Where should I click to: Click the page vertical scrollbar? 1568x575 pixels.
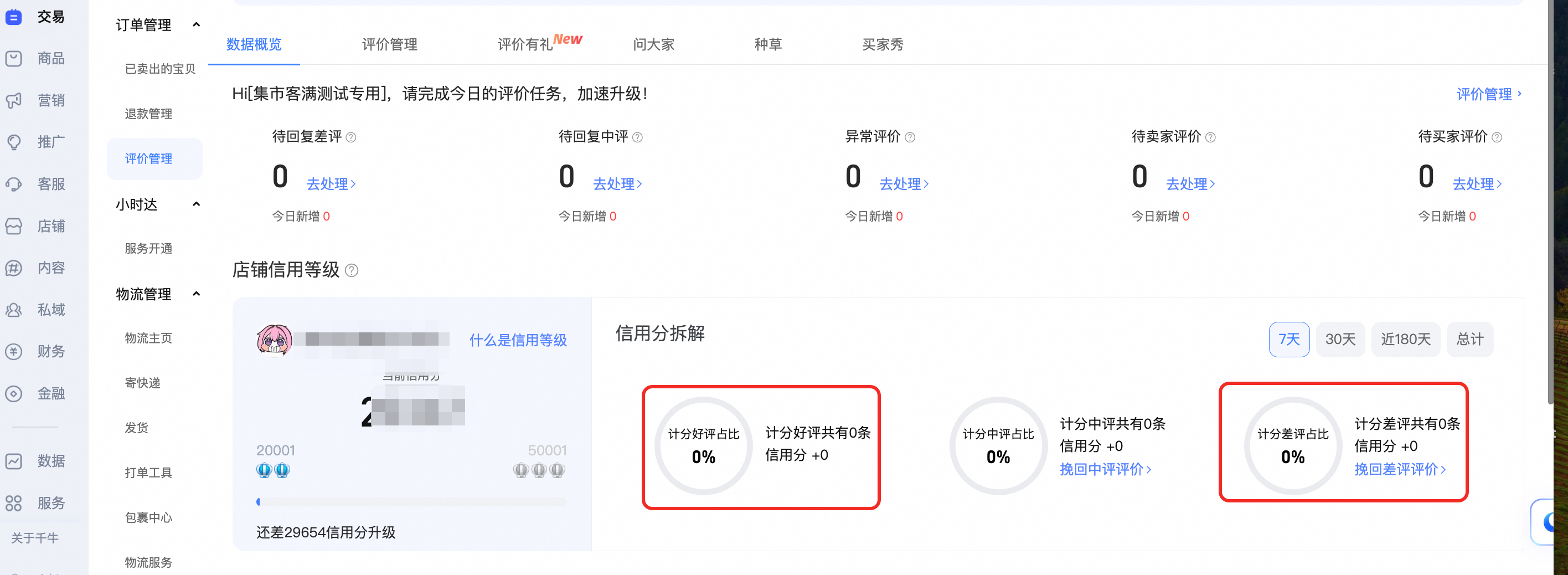pyautogui.click(x=1550, y=201)
